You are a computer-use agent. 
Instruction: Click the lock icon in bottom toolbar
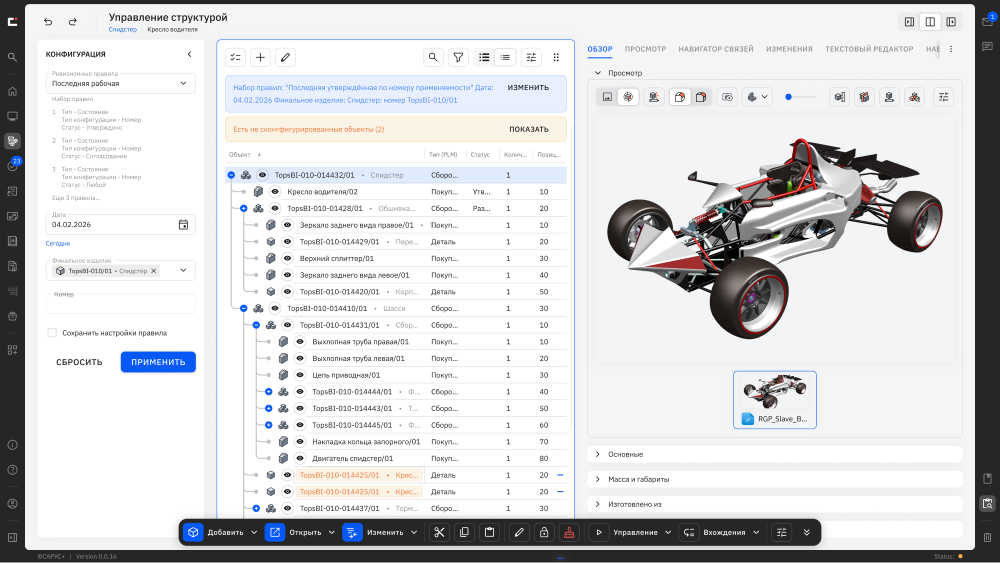pos(544,532)
